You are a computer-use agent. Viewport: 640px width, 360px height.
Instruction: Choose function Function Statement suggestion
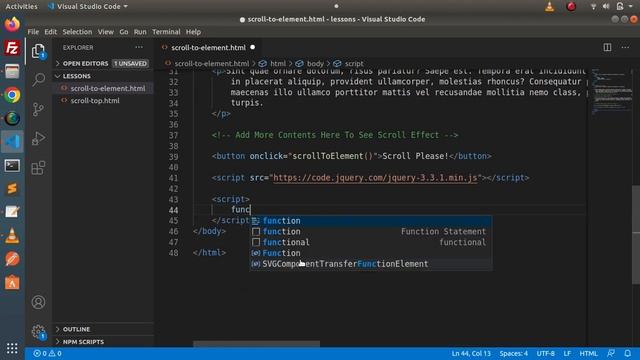tap(371, 231)
